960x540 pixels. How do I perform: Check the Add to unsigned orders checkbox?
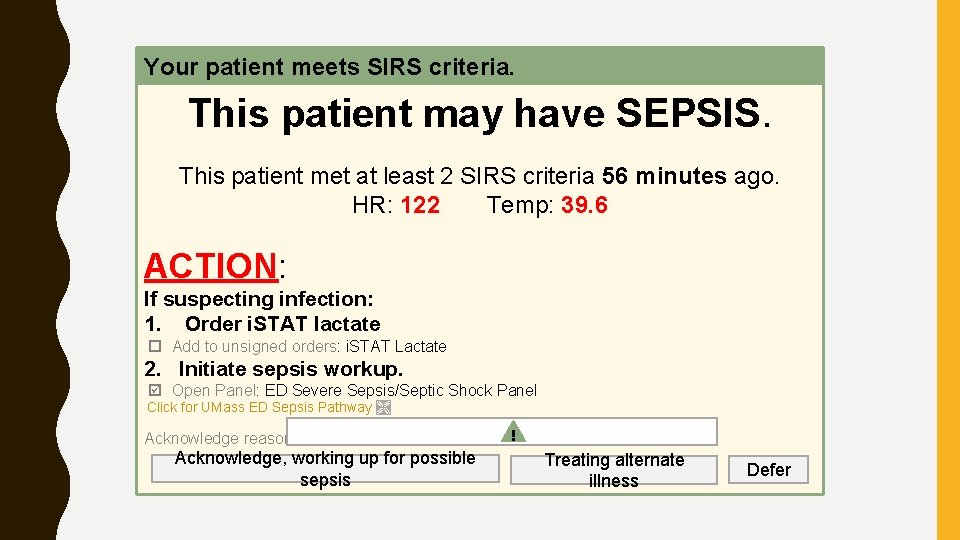pos(155,346)
